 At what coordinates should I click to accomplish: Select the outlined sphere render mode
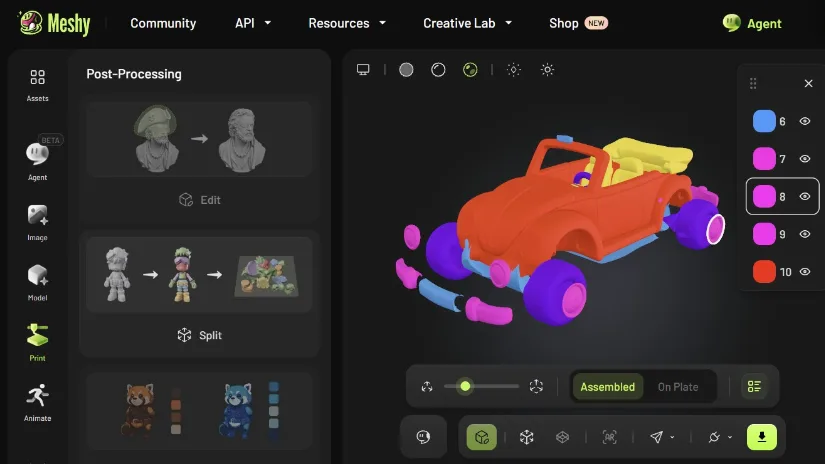point(438,69)
